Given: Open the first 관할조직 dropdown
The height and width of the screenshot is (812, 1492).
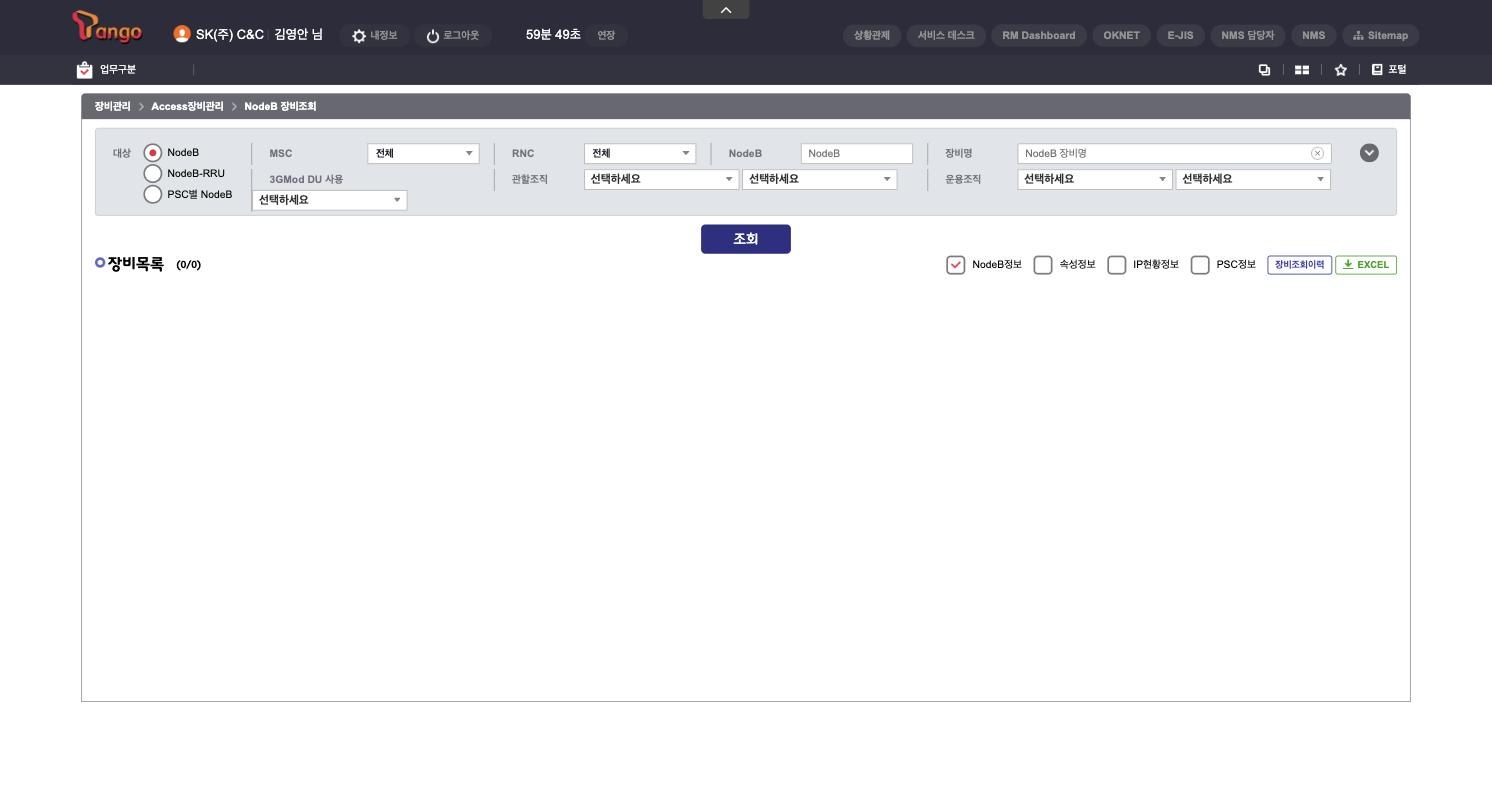Looking at the screenshot, I should coord(661,179).
